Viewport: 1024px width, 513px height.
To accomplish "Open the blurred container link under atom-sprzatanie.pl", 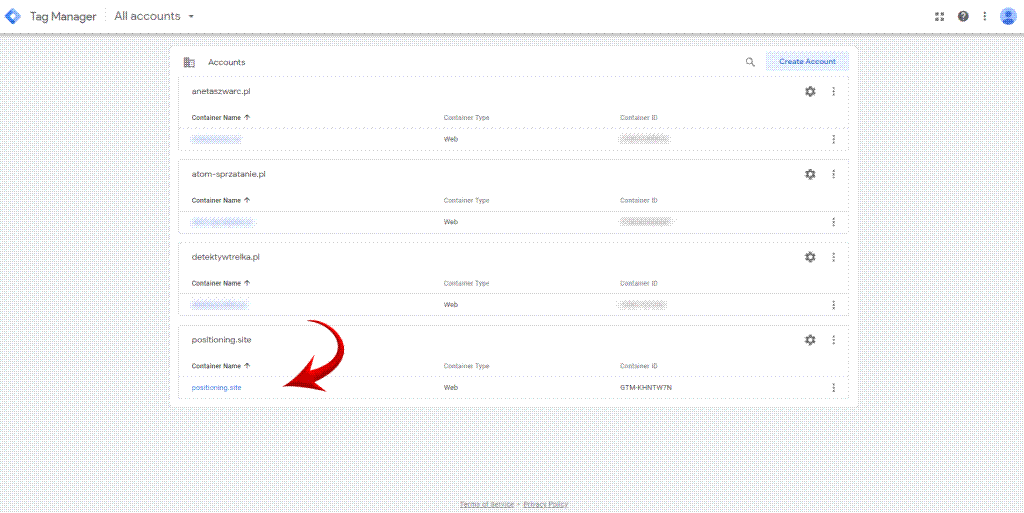I will click(x=223, y=222).
